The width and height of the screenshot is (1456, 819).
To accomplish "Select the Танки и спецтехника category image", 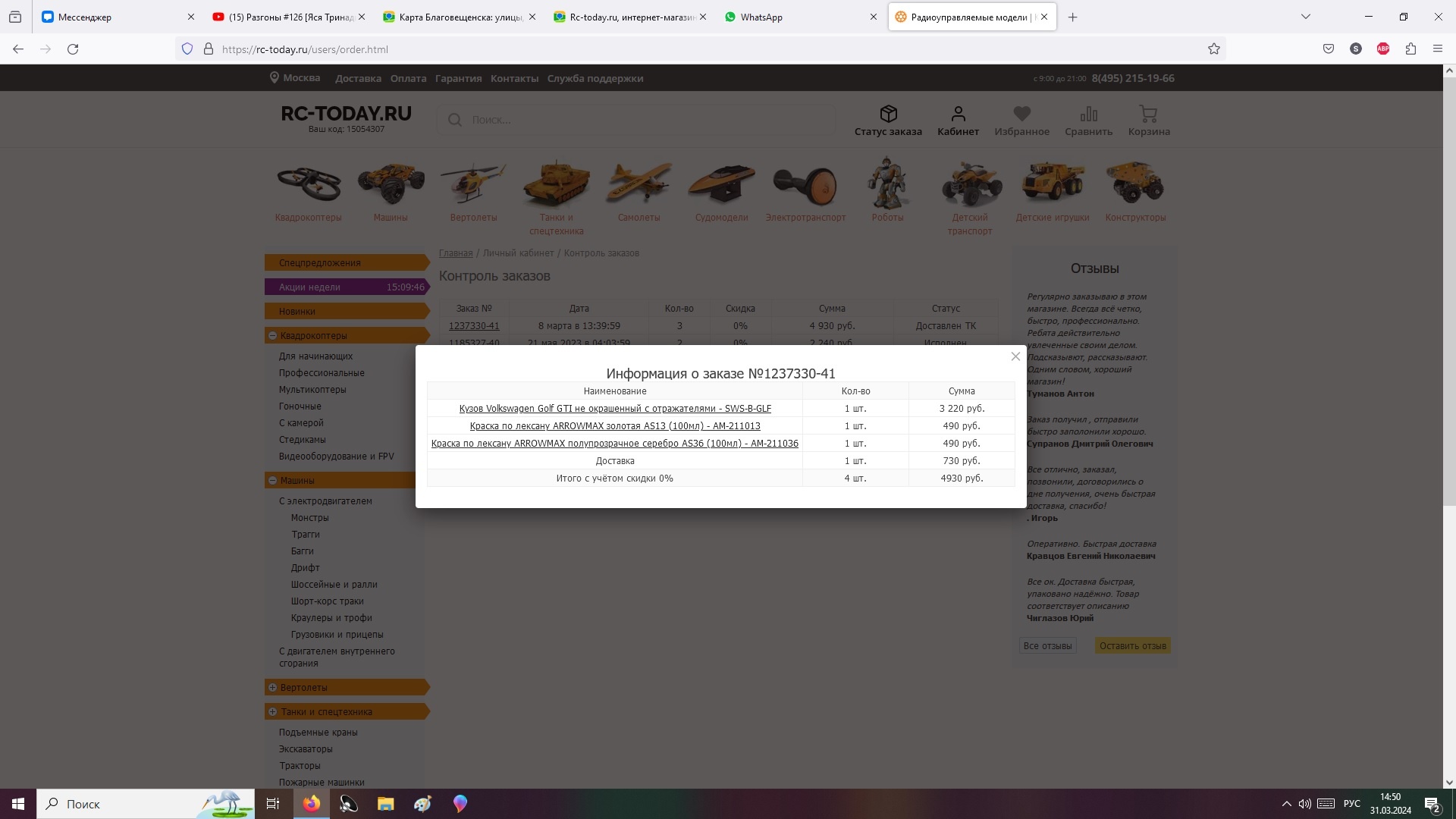I will (557, 184).
